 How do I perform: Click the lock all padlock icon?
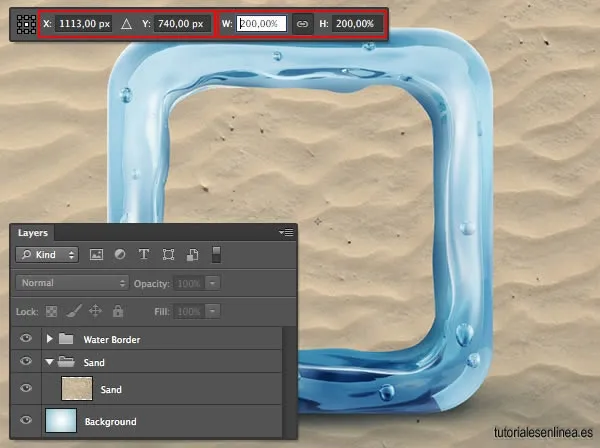[x=118, y=311]
